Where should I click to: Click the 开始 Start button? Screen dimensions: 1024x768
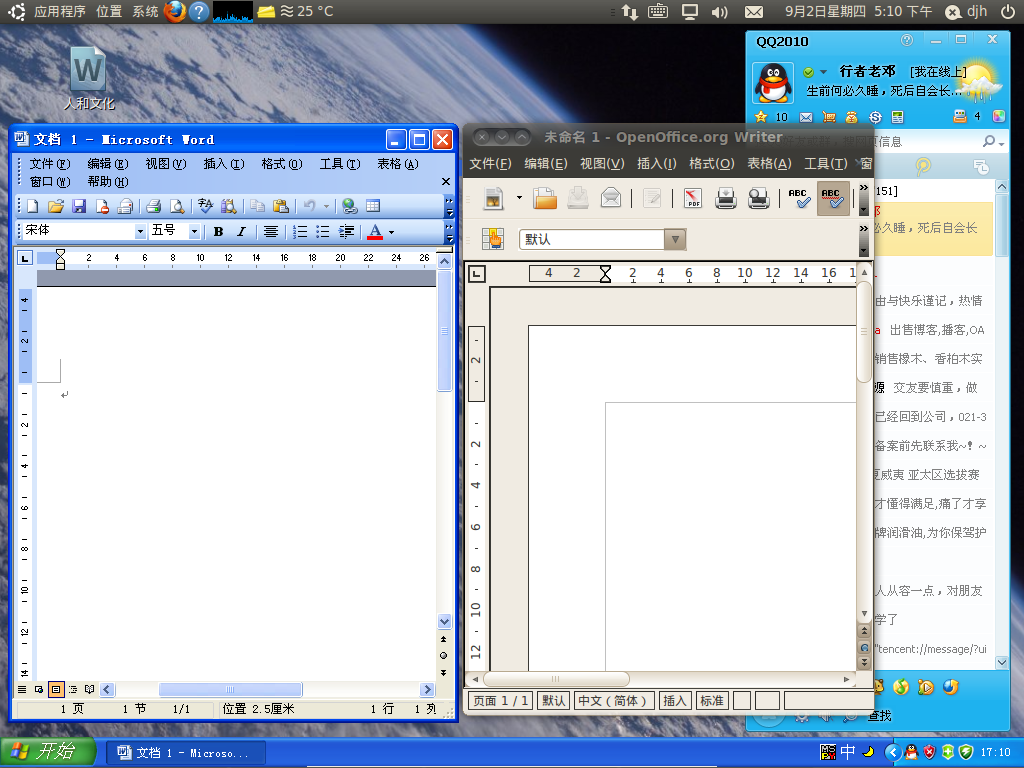click(48, 752)
